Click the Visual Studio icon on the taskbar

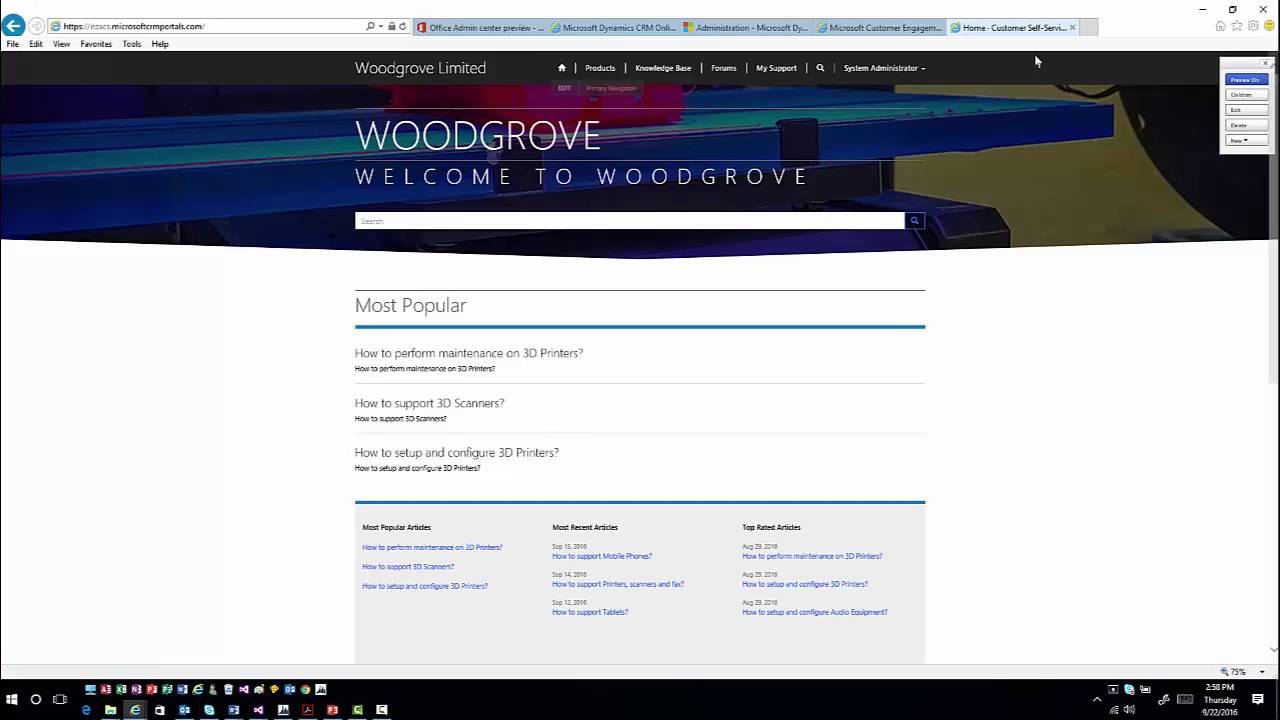pyautogui.click(x=258, y=710)
